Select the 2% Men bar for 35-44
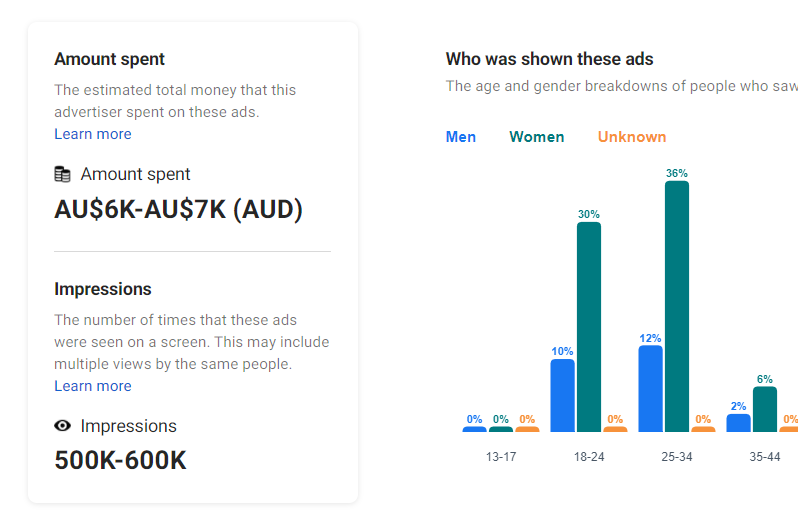Screen dimensions: 798x532 (738, 423)
